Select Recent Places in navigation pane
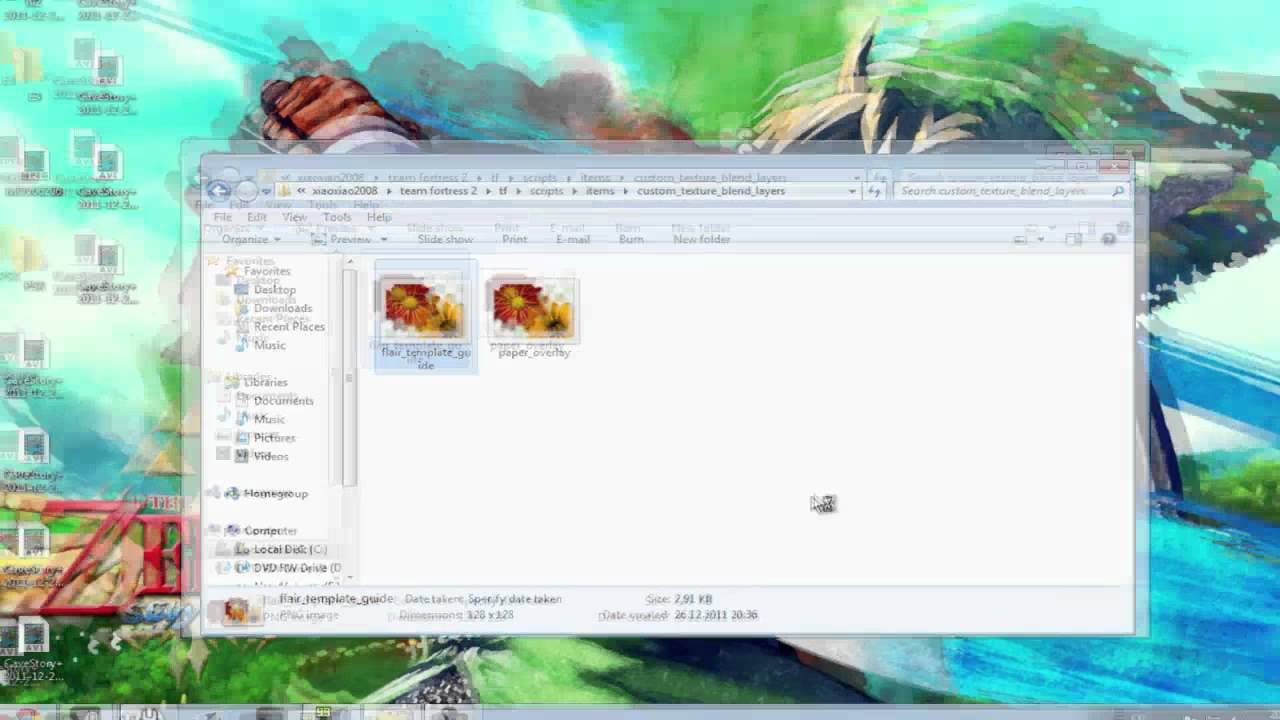 pos(280,327)
